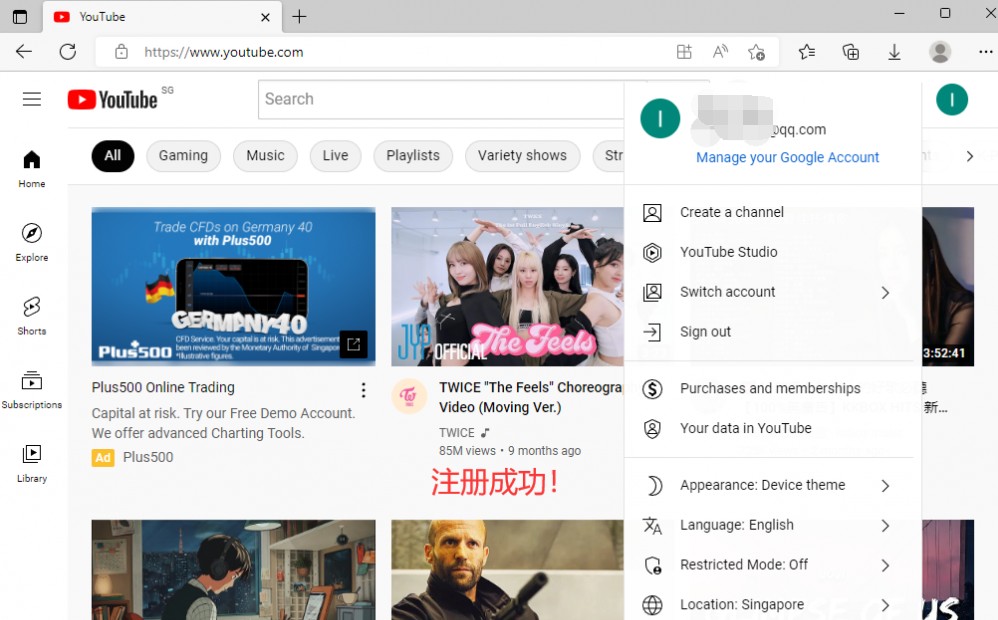Viewport: 998px width, 620px height.
Task: Add this page to browser favorites
Action: click(756, 52)
